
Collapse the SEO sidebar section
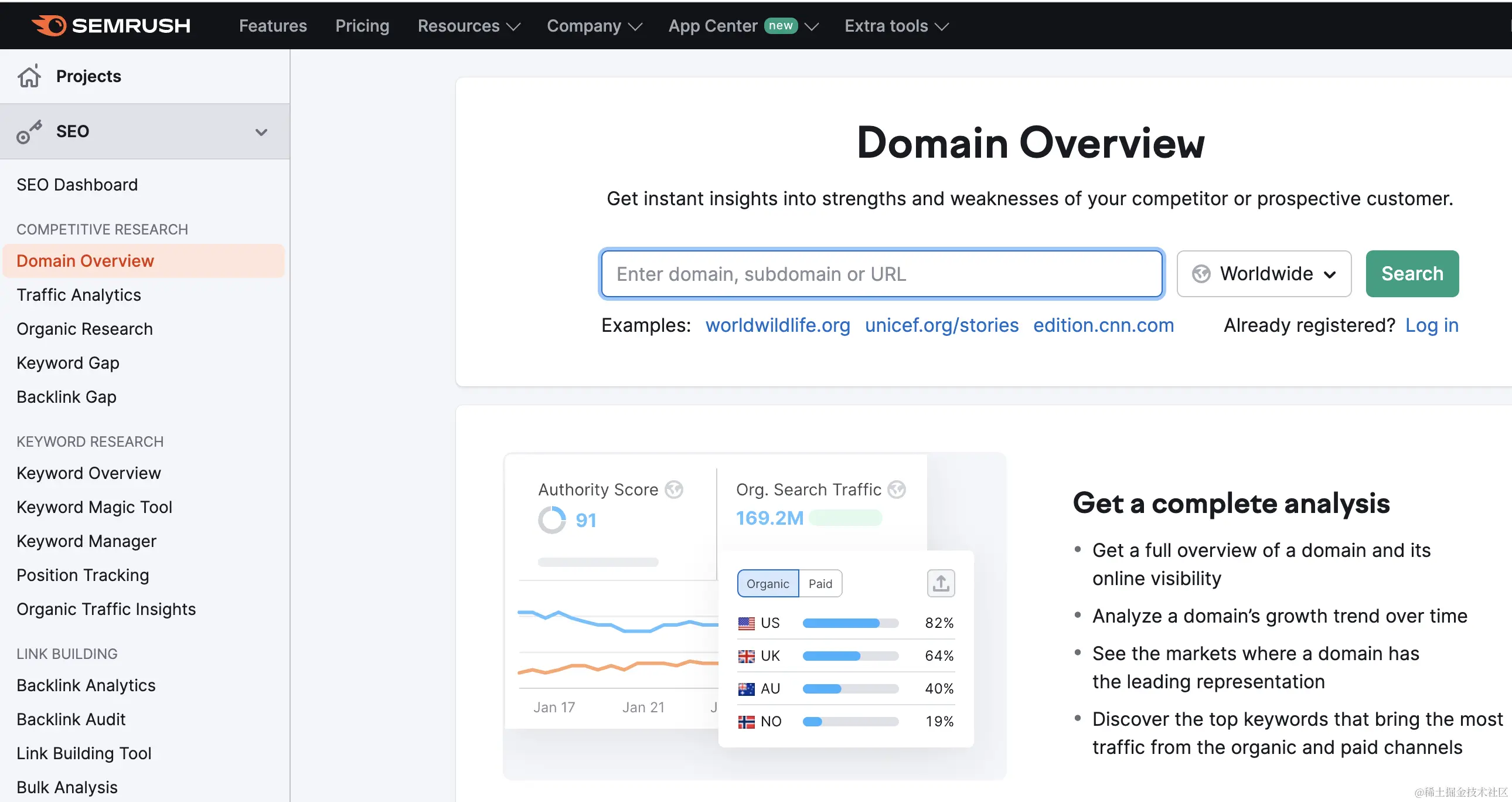(261, 131)
